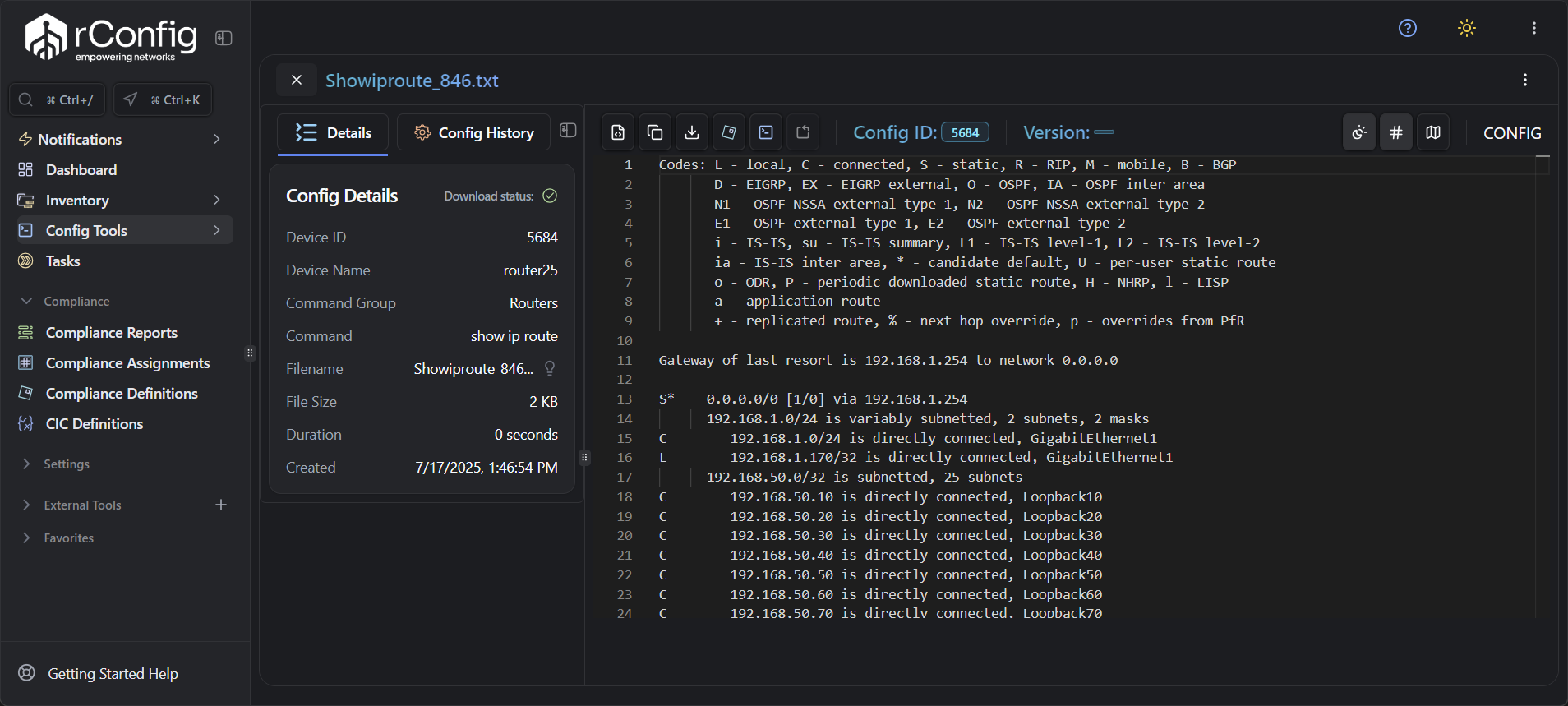Image resolution: width=1568 pixels, height=706 pixels.
Task: Open quick navigation Ctrl+K button
Action: [163, 99]
